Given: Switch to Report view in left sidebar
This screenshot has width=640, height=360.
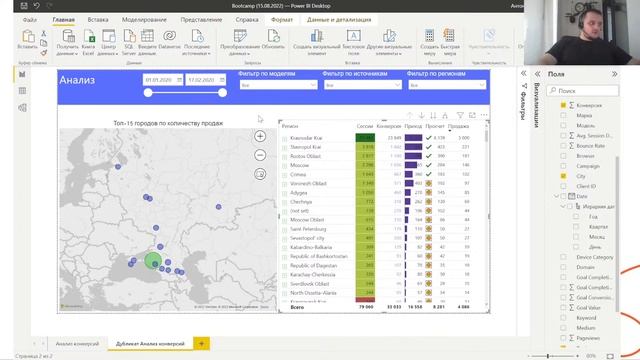Looking at the screenshot, I should [x=22, y=74].
